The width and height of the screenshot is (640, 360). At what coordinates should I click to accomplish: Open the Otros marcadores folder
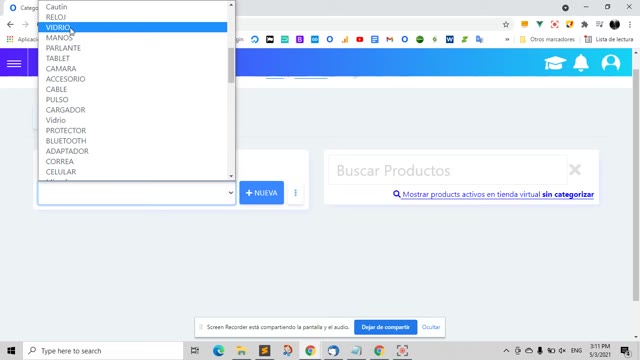pos(547,39)
